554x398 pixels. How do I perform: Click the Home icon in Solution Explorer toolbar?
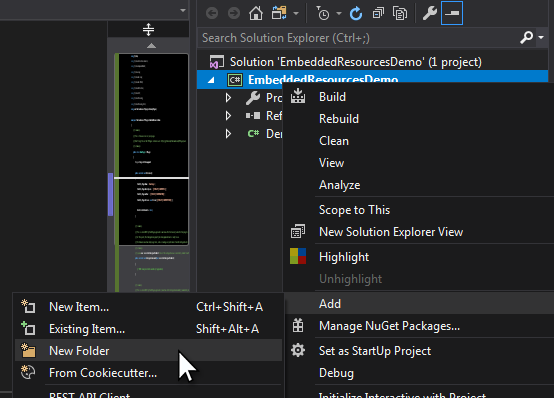click(256, 13)
